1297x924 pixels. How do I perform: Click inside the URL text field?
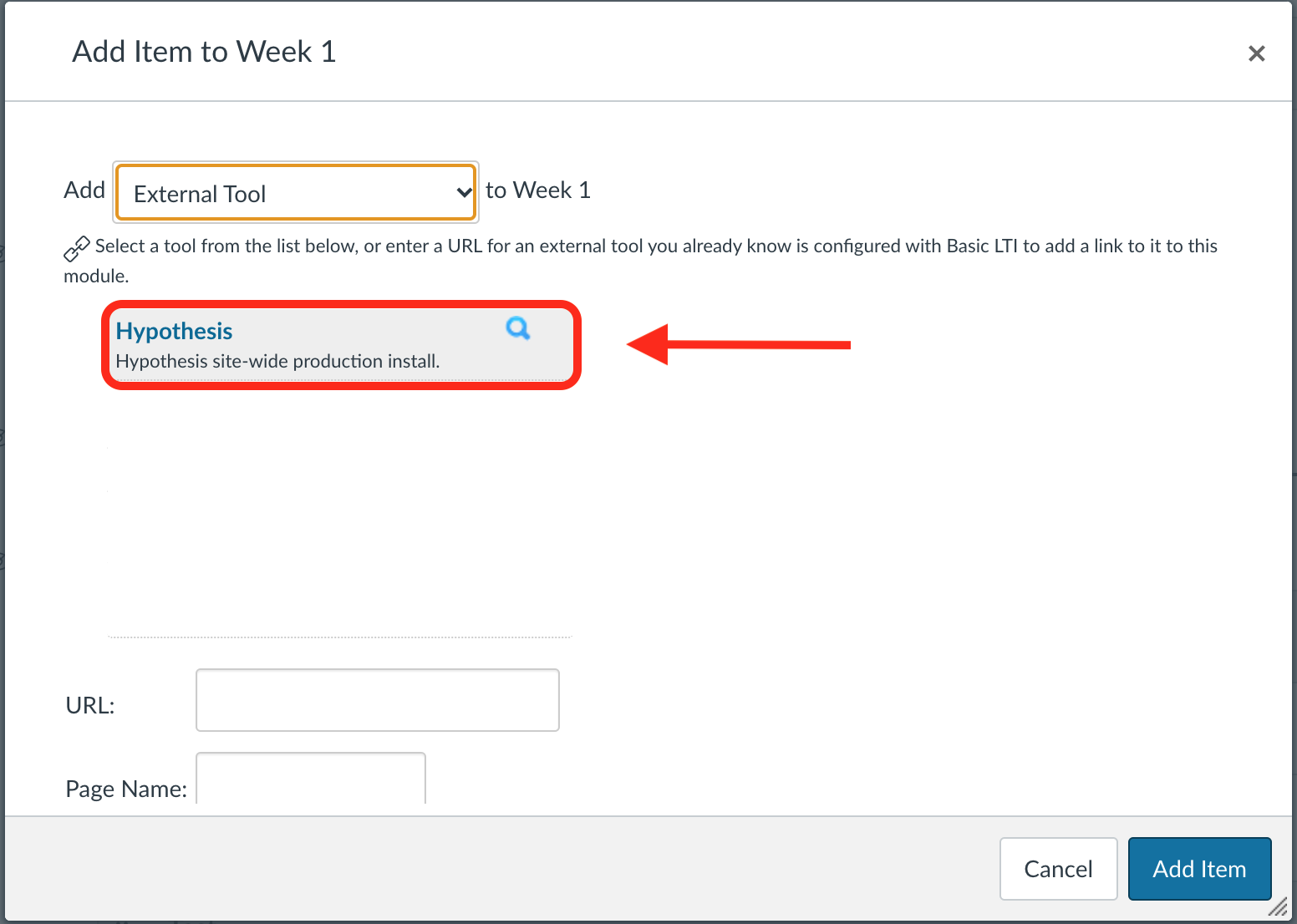377,700
